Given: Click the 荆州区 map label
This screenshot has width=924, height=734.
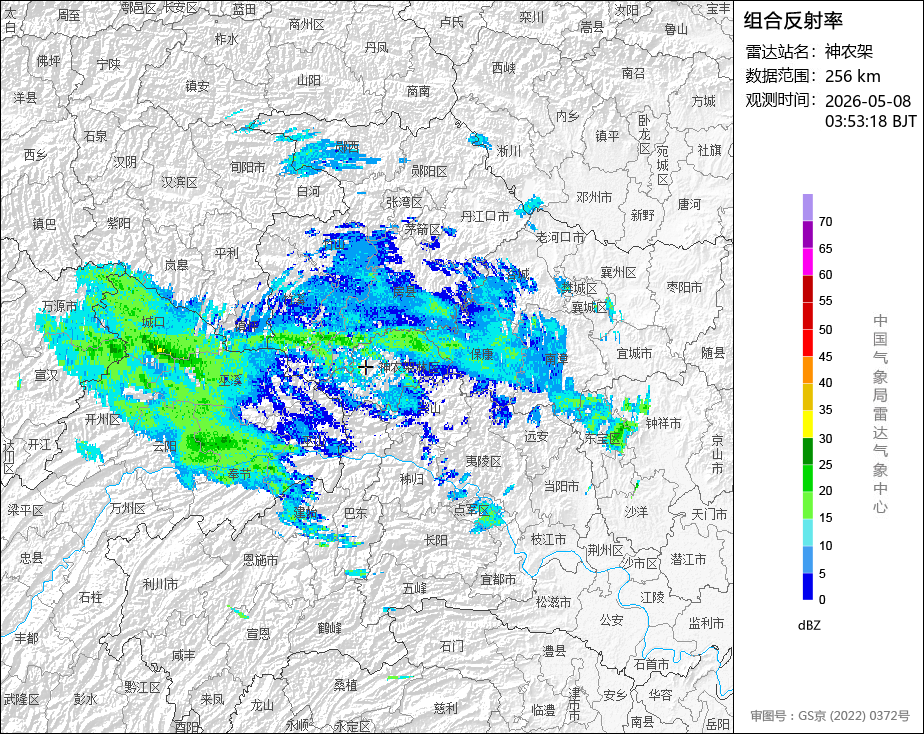Looking at the screenshot, I should 605,550.
